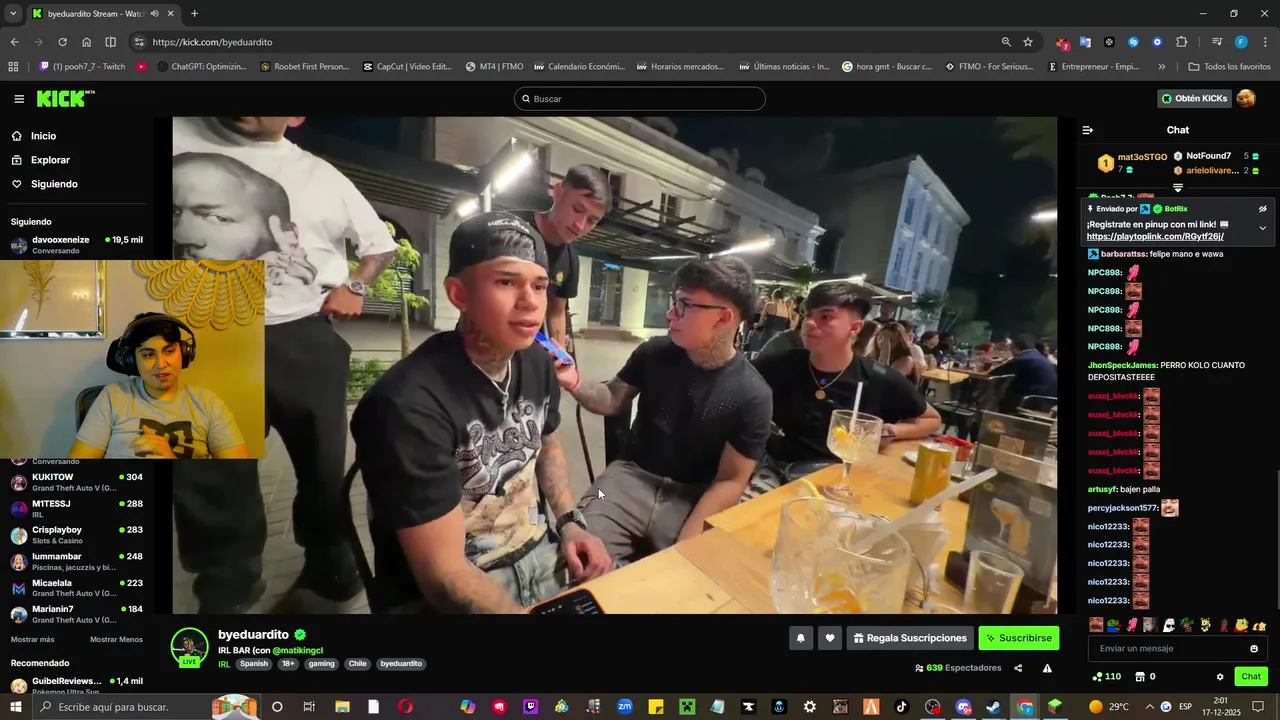The image size is (1280, 720).
Task: Open the IRL category link
Action: click(224, 664)
